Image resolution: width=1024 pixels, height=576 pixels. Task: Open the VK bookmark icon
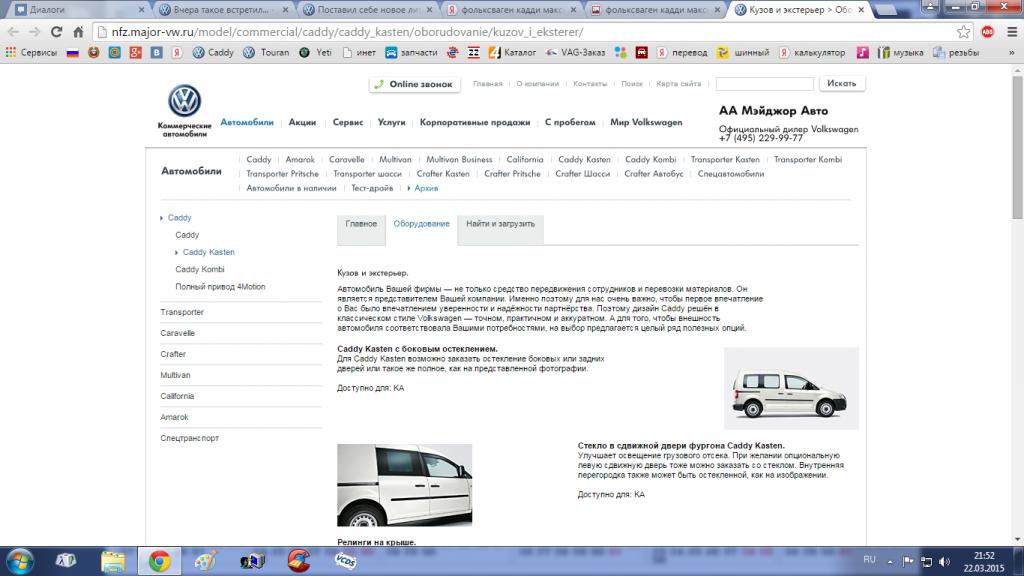(x=156, y=52)
